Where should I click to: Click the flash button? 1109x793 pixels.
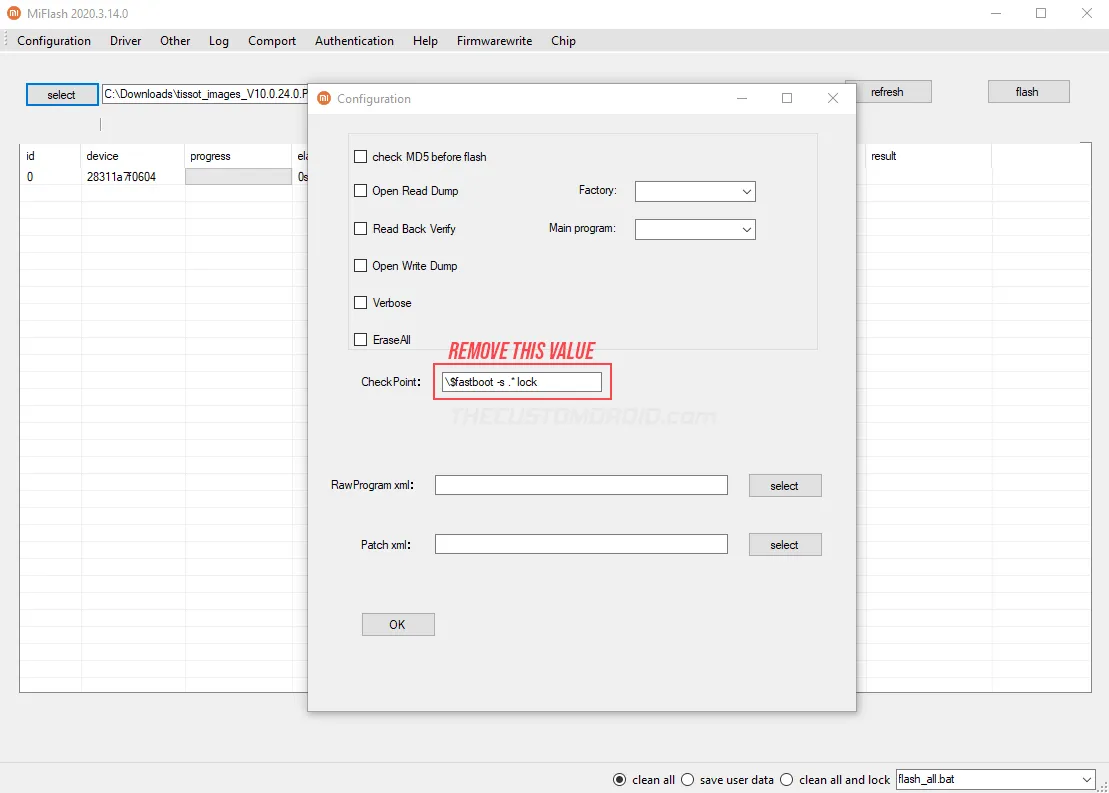point(1028,91)
